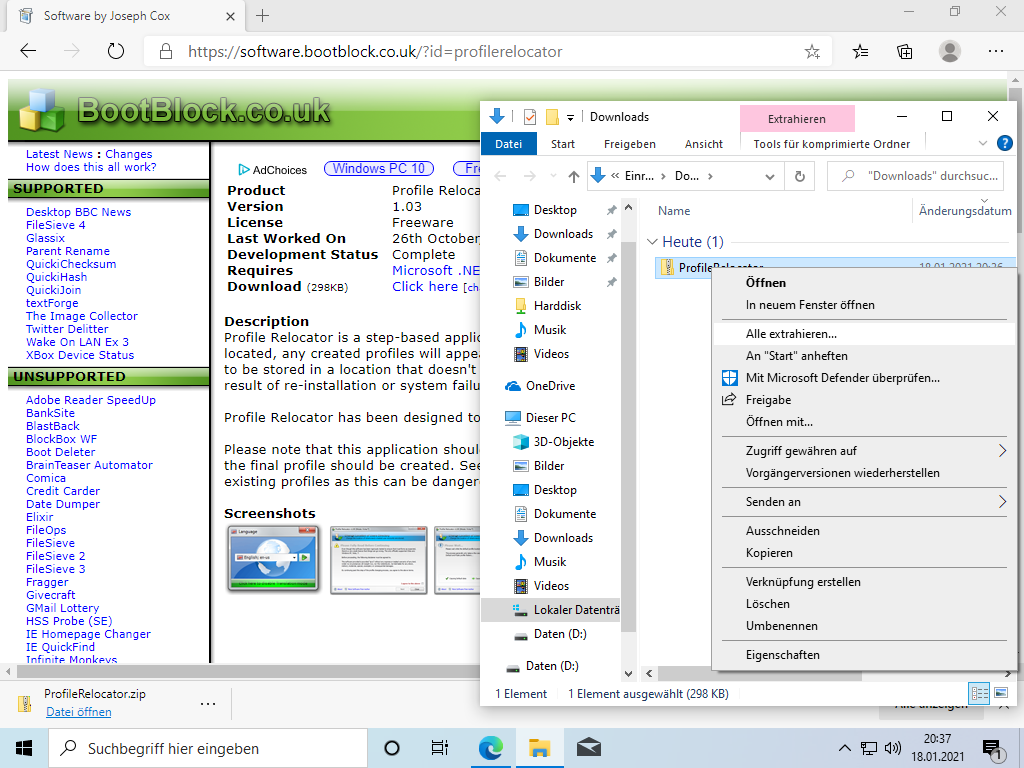Select Harddisk in quick access
Screen dimensions: 1024x768
548,306
